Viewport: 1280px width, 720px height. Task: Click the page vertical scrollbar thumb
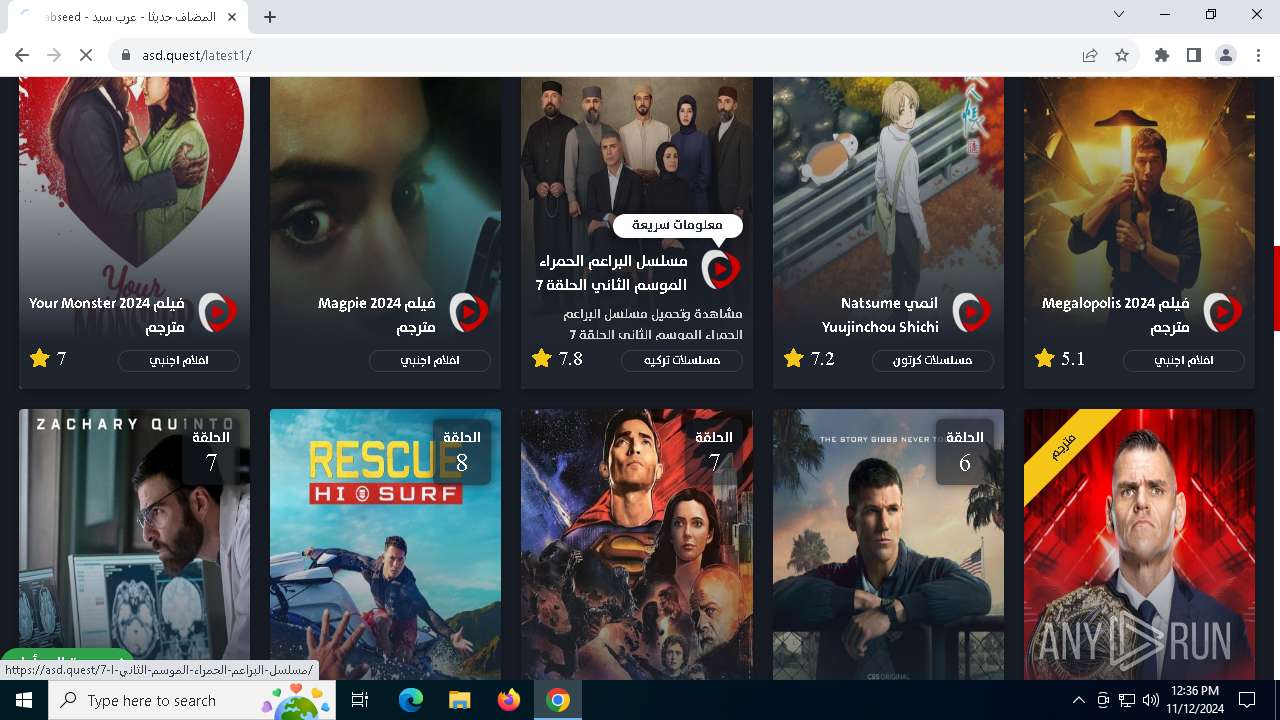tap(1276, 288)
